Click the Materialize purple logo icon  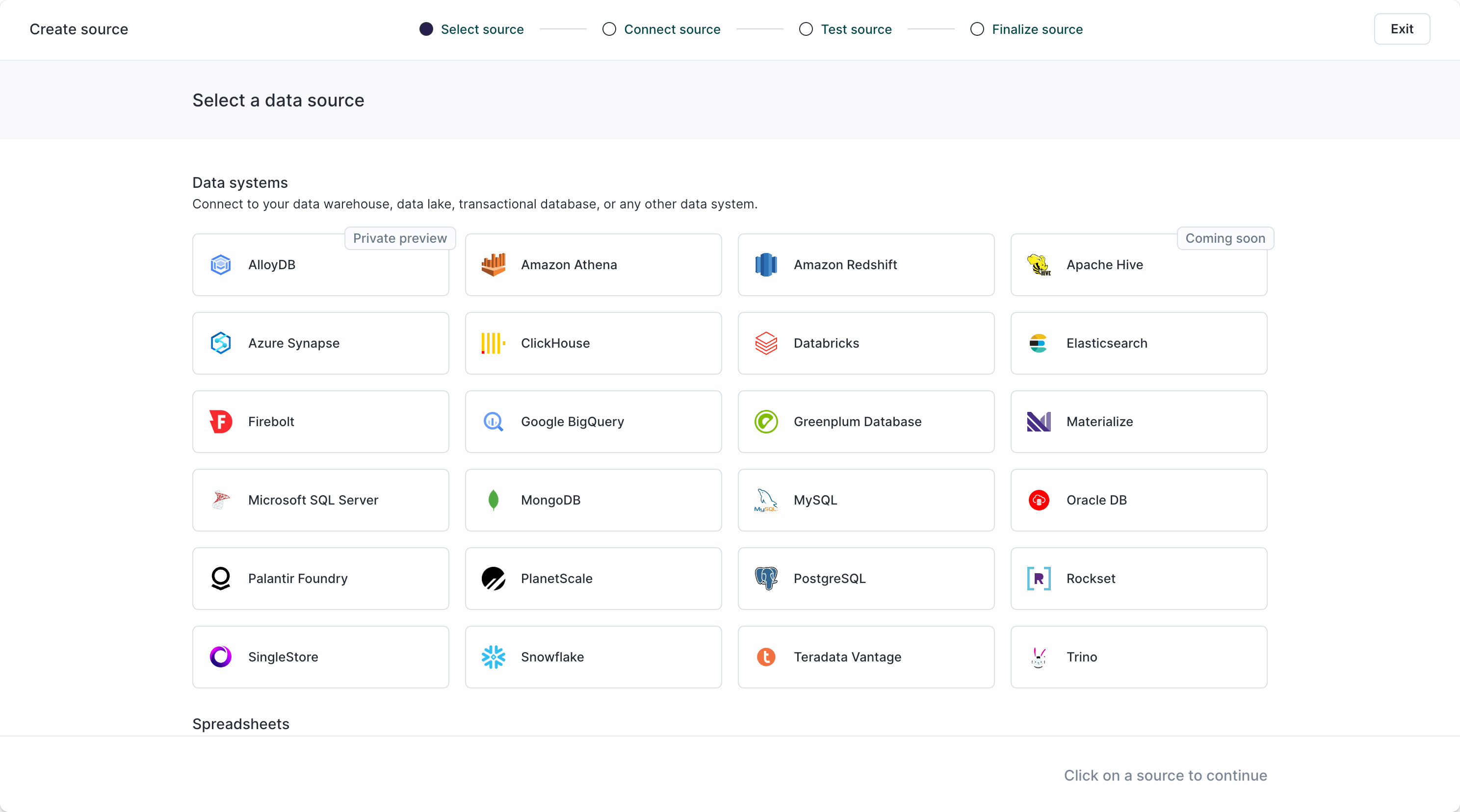1039,422
